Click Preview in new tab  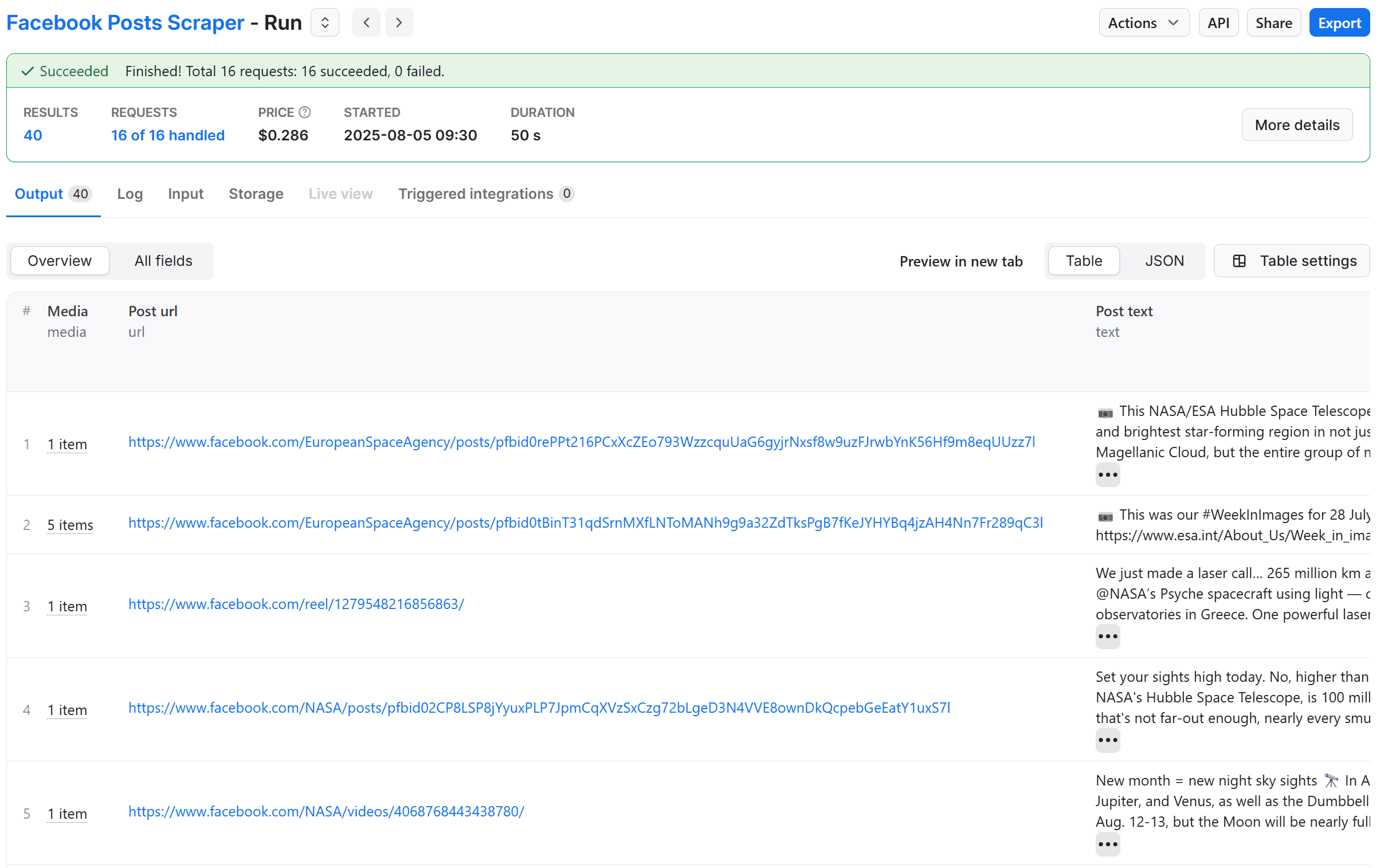coord(960,261)
